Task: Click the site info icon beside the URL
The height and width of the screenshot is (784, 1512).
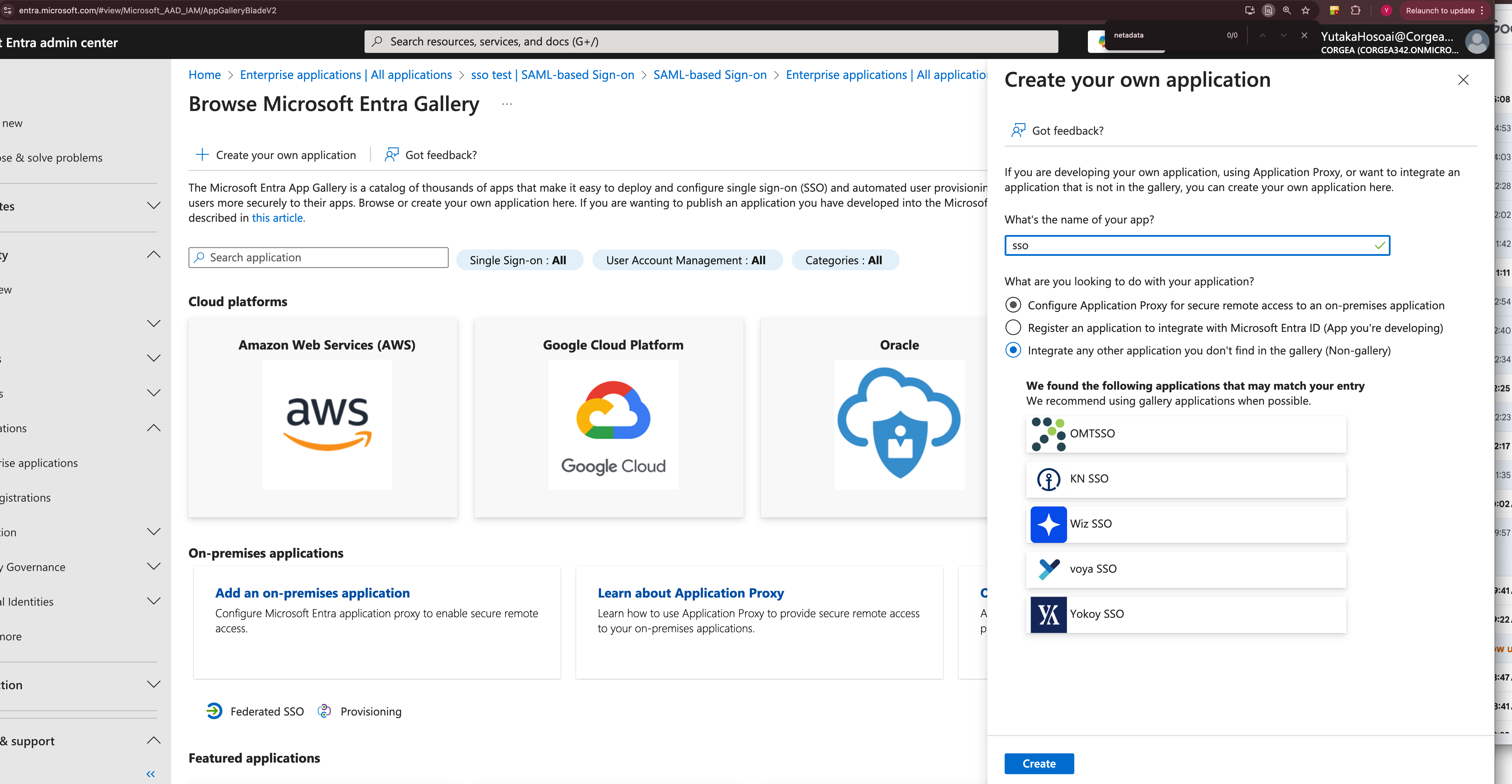Action: [x=8, y=11]
